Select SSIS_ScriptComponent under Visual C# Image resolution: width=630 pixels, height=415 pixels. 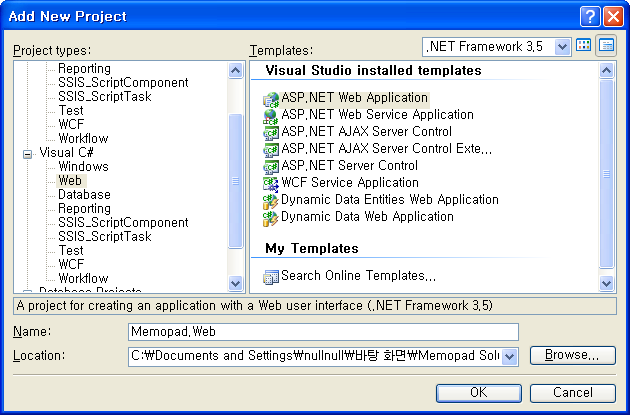click(123, 223)
